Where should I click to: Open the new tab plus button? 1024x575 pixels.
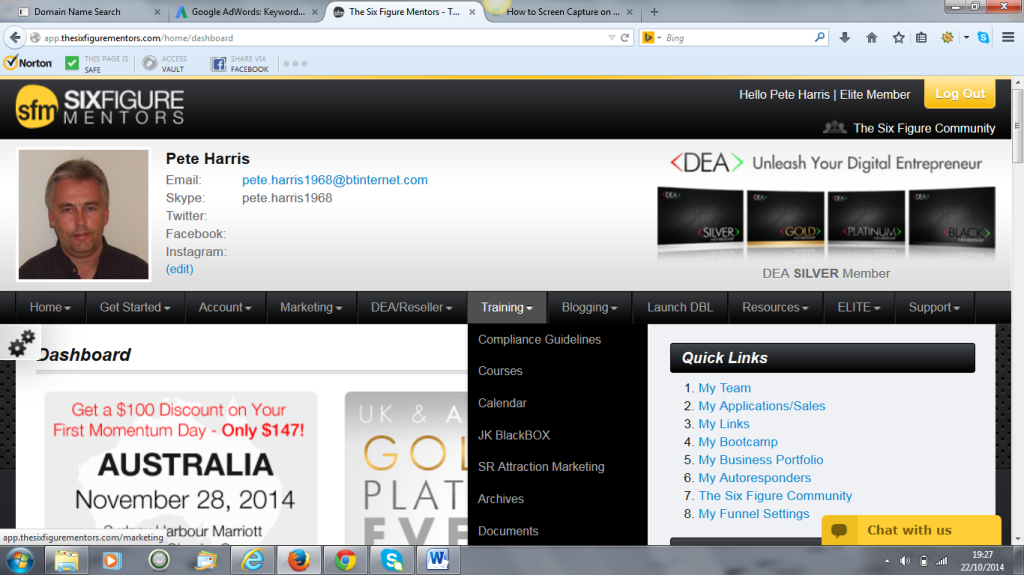[x=654, y=11]
